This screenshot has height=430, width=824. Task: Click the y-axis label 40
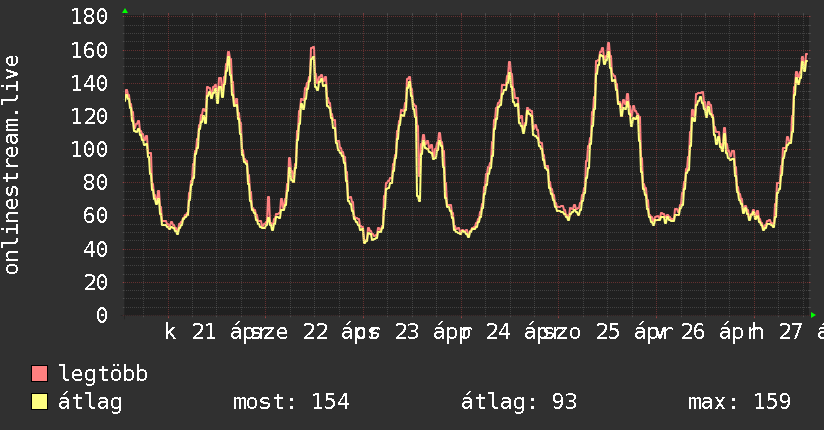pyautogui.click(x=96, y=249)
